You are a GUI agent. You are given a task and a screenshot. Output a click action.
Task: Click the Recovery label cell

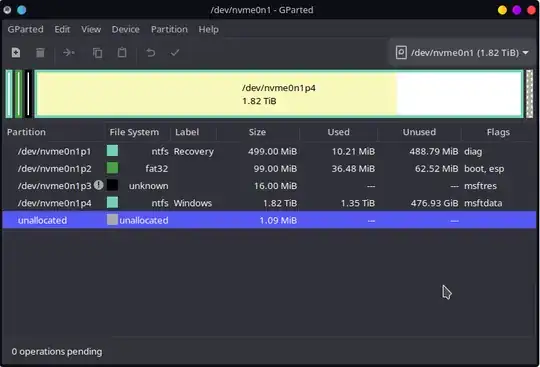coord(194,151)
